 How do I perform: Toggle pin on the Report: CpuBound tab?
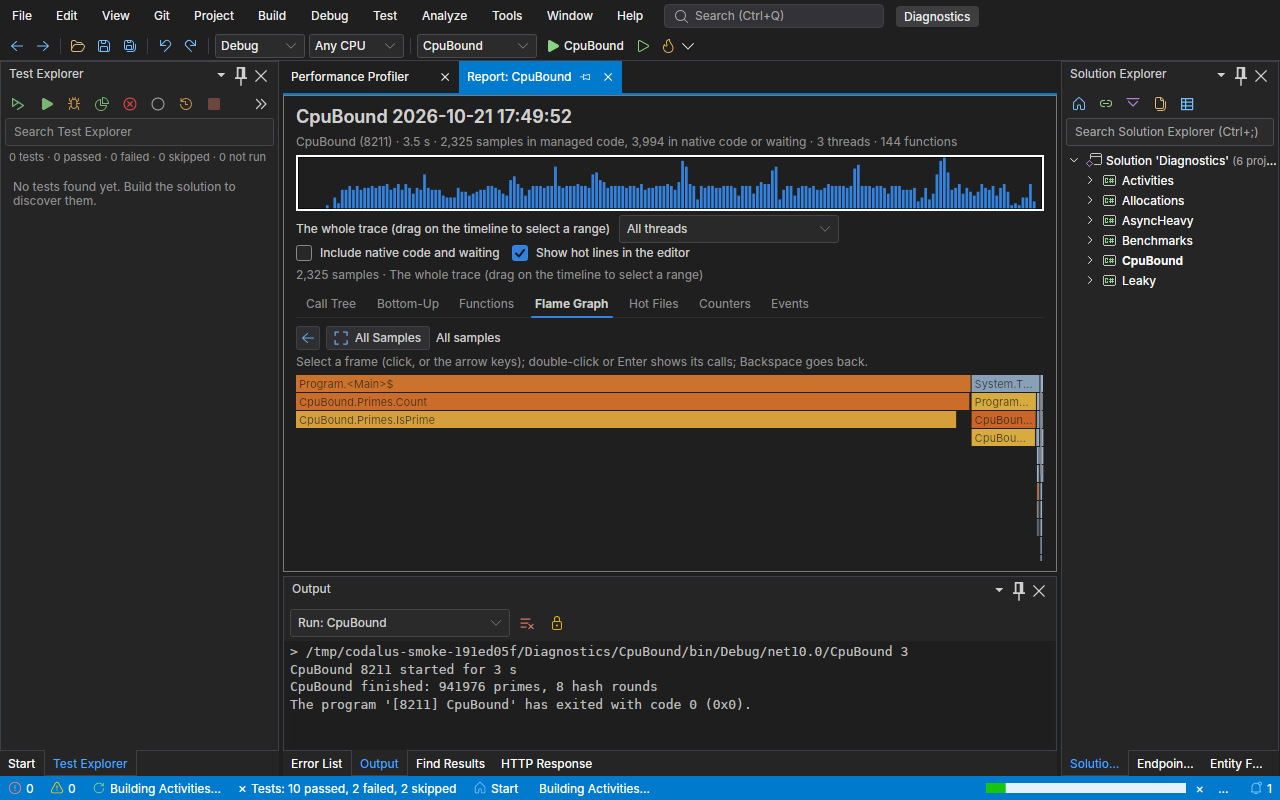586,77
